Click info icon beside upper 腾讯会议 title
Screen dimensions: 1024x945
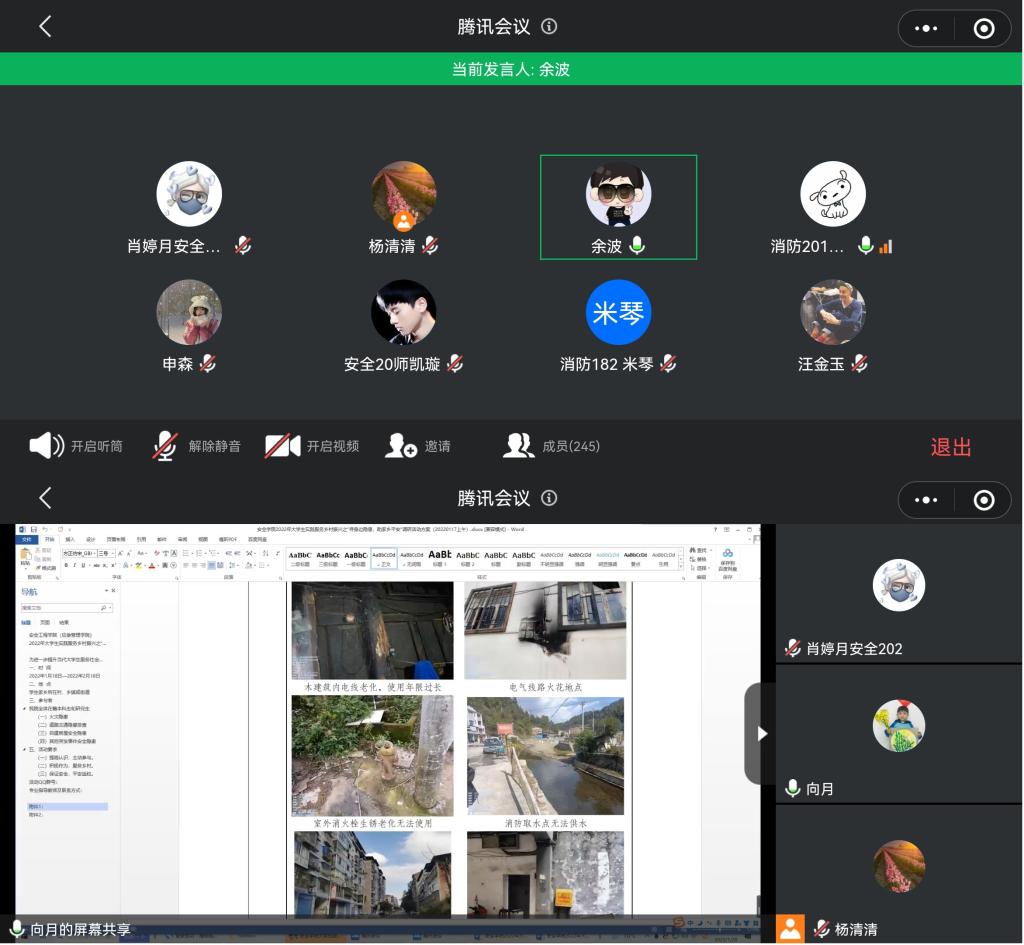[x=549, y=27]
